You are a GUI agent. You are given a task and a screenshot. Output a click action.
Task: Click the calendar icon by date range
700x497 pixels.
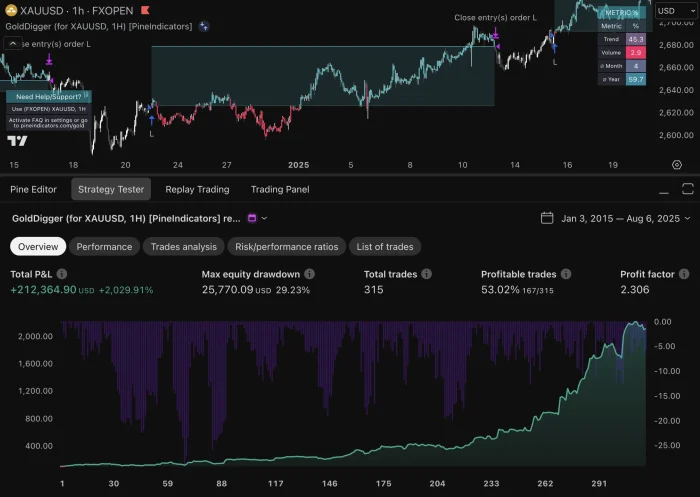point(547,218)
